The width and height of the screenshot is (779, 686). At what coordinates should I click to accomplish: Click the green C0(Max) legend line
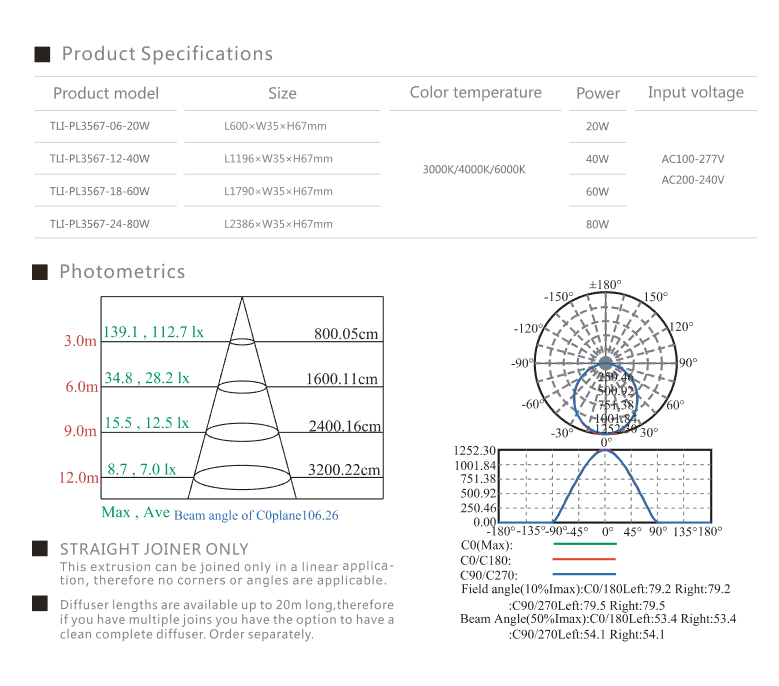[x=585, y=546]
